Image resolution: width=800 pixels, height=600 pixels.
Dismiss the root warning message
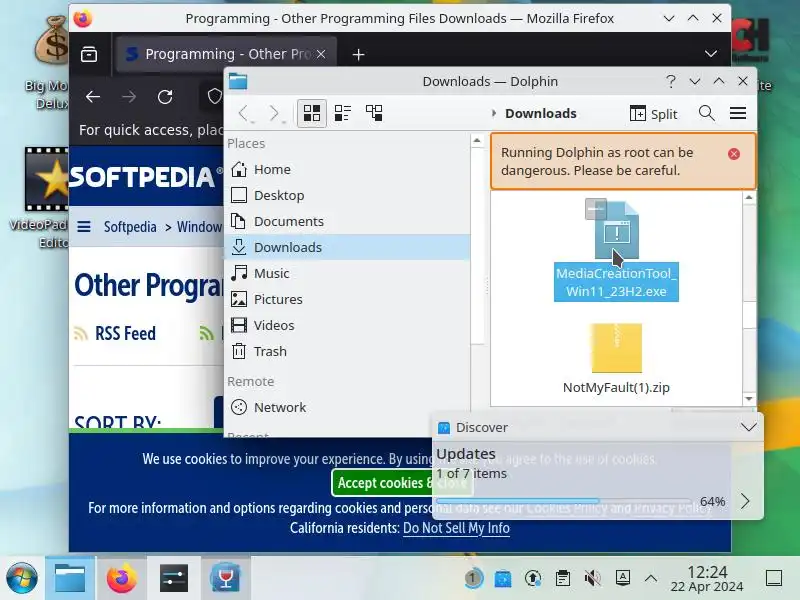click(x=734, y=154)
